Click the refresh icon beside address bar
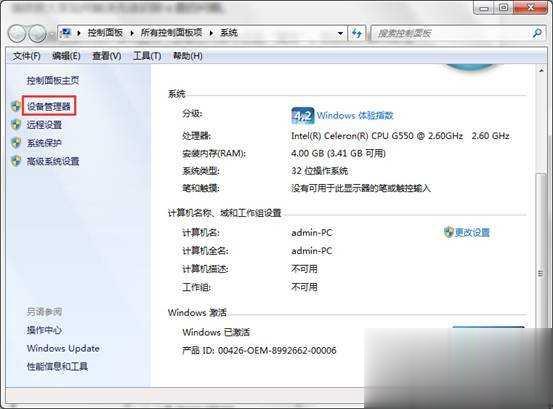Screen dimensions: 553x409 click(357, 33)
